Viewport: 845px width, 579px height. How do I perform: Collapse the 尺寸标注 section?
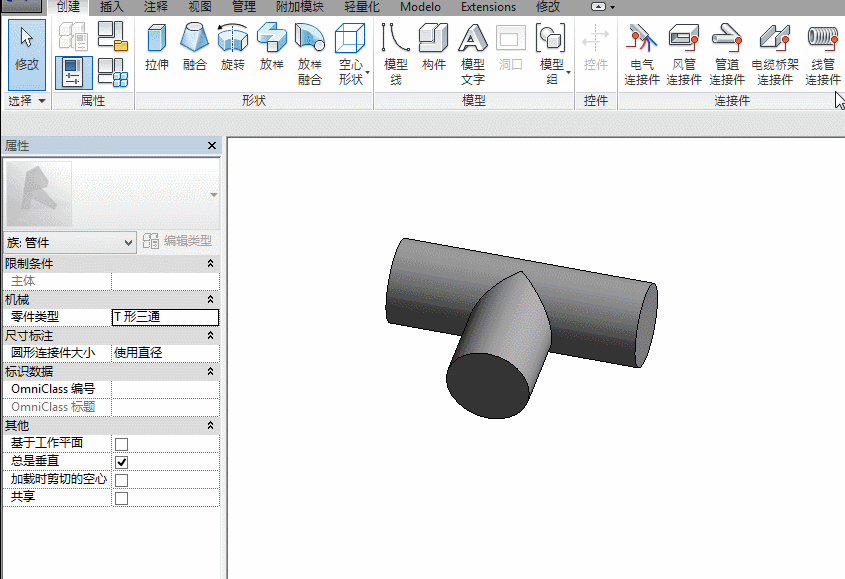point(210,335)
